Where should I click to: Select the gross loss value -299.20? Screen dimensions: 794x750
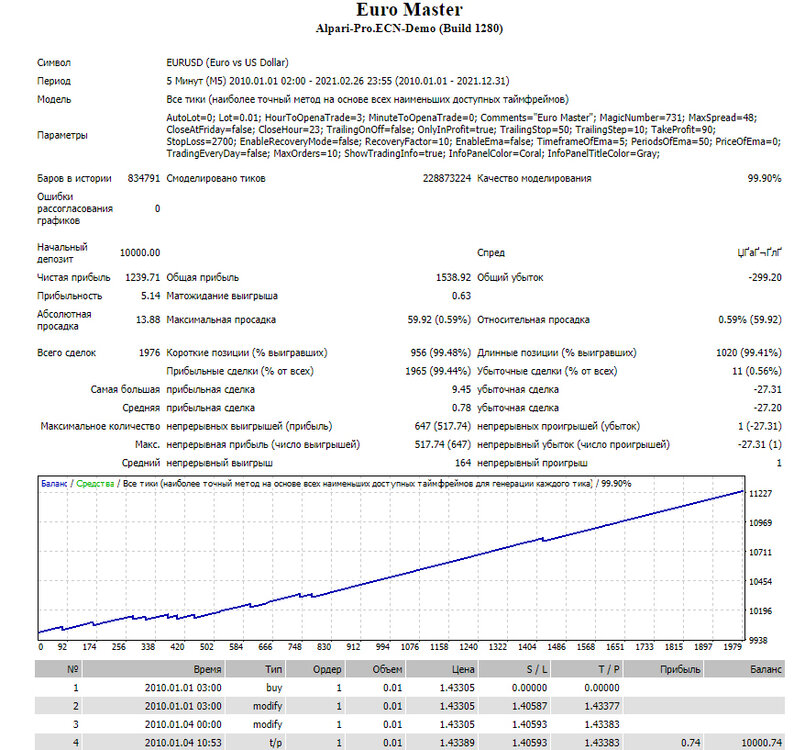[x=765, y=278]
